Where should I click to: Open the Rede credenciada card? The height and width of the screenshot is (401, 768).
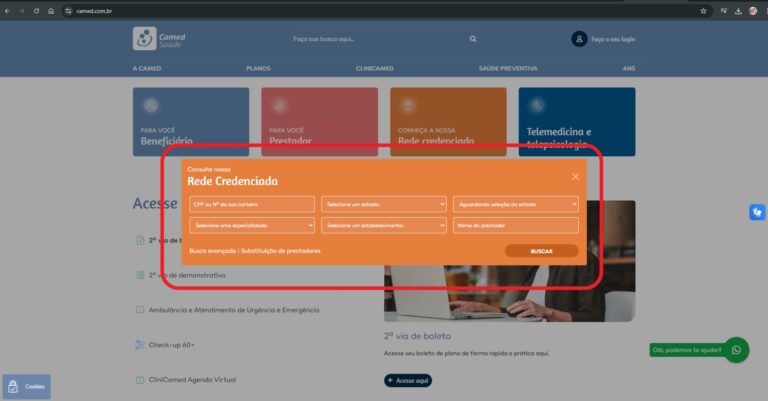[x=448, y=122]
